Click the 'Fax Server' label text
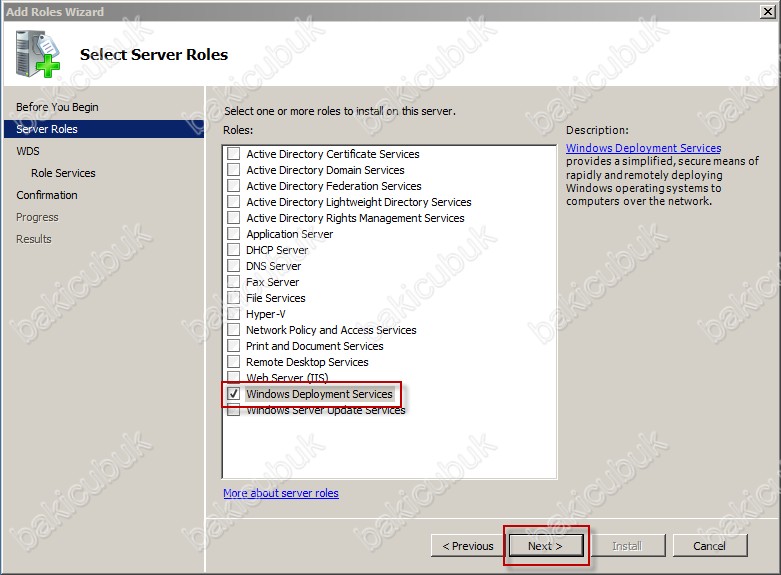 pos(272,282)
